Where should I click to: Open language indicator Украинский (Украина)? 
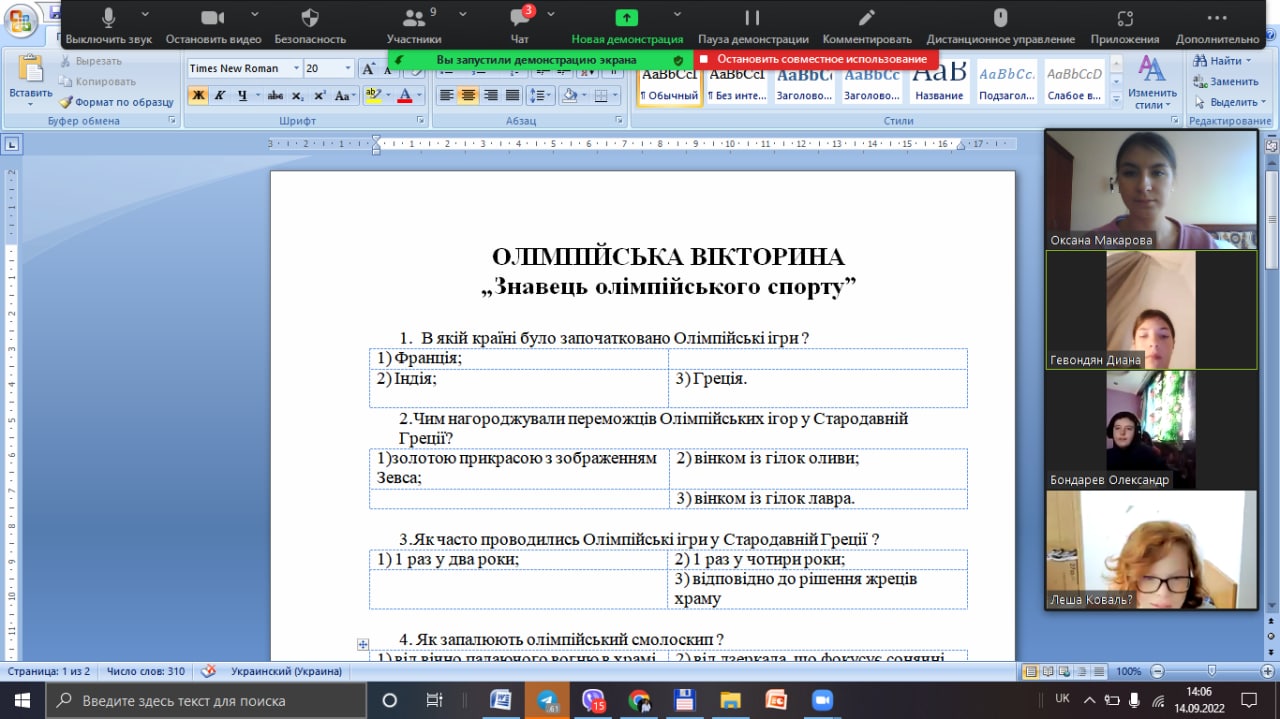(286, 671)
